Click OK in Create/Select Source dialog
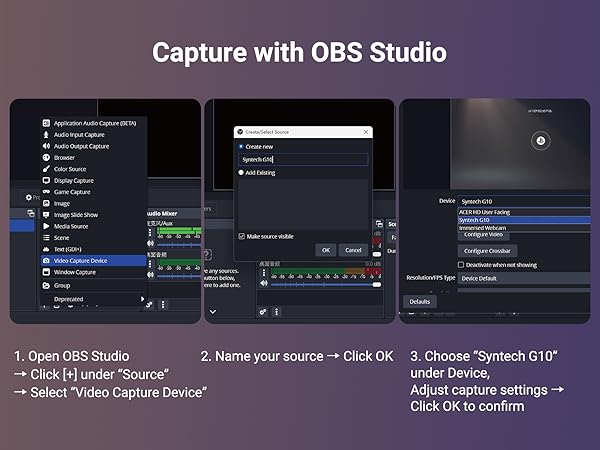600x450 pixels. pyautogui.click(x=326, y=250)
